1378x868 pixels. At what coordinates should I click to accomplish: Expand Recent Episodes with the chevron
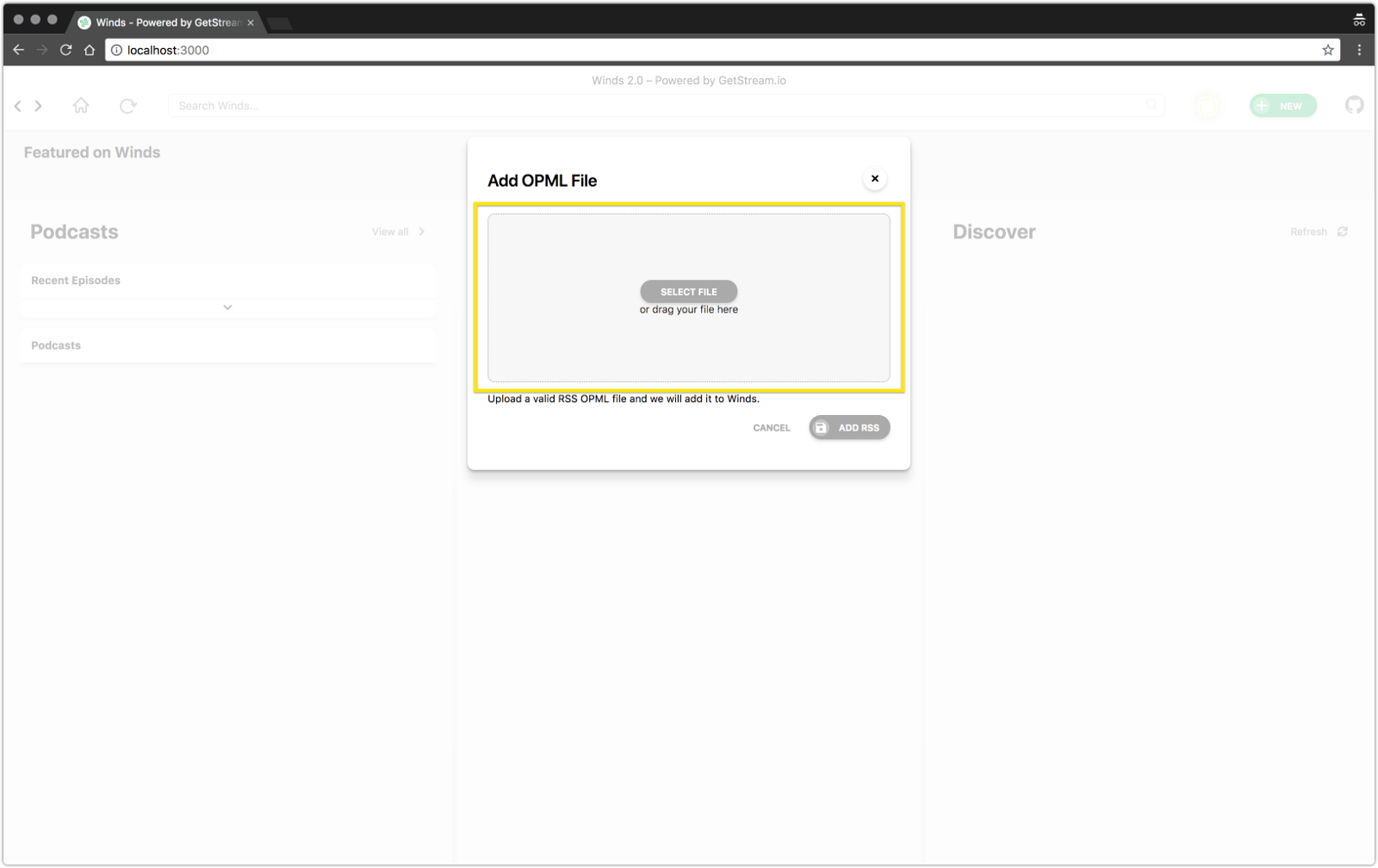click(227, 307)
